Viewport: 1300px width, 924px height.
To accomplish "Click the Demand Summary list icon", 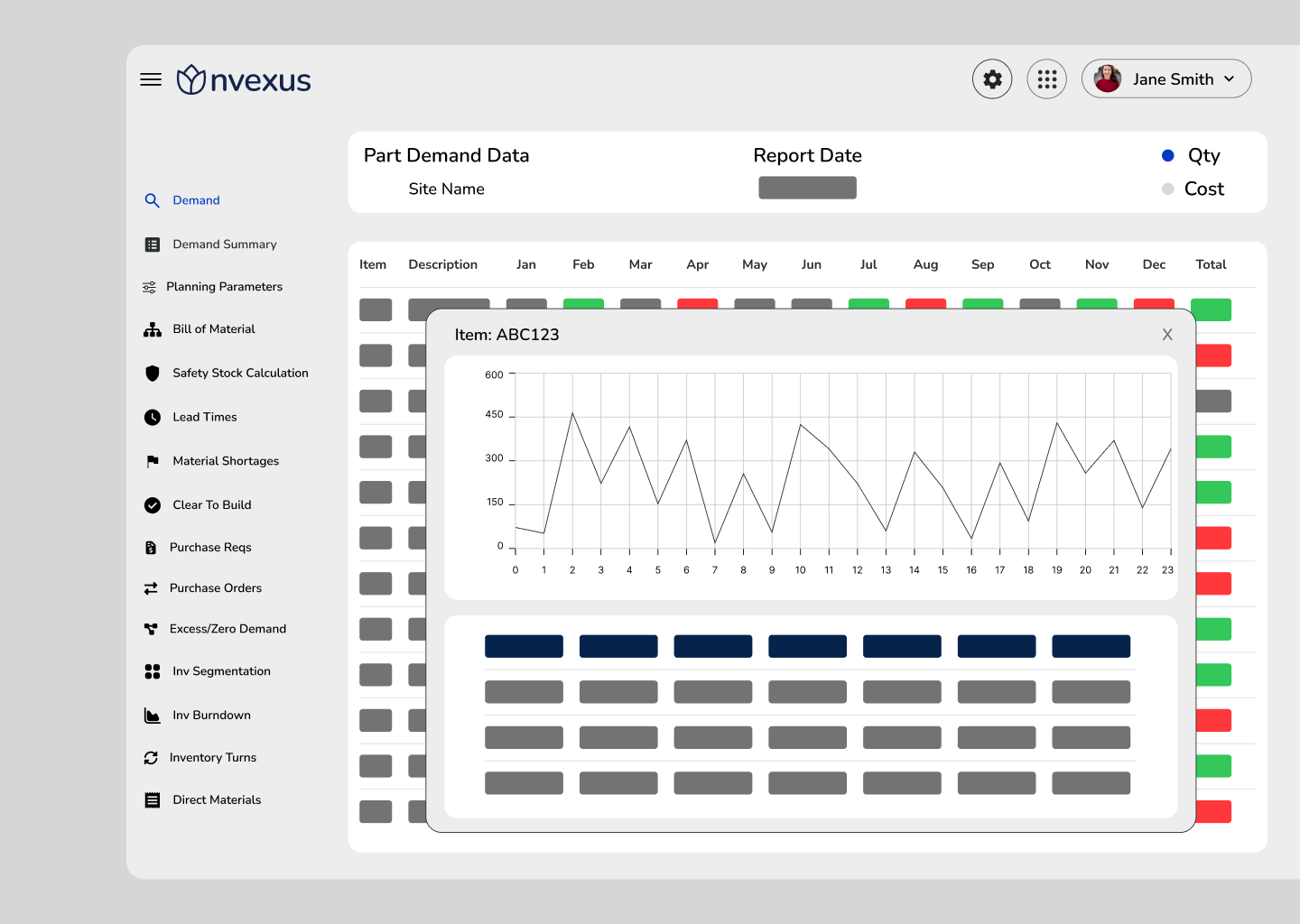I will [x=153, y=245].
